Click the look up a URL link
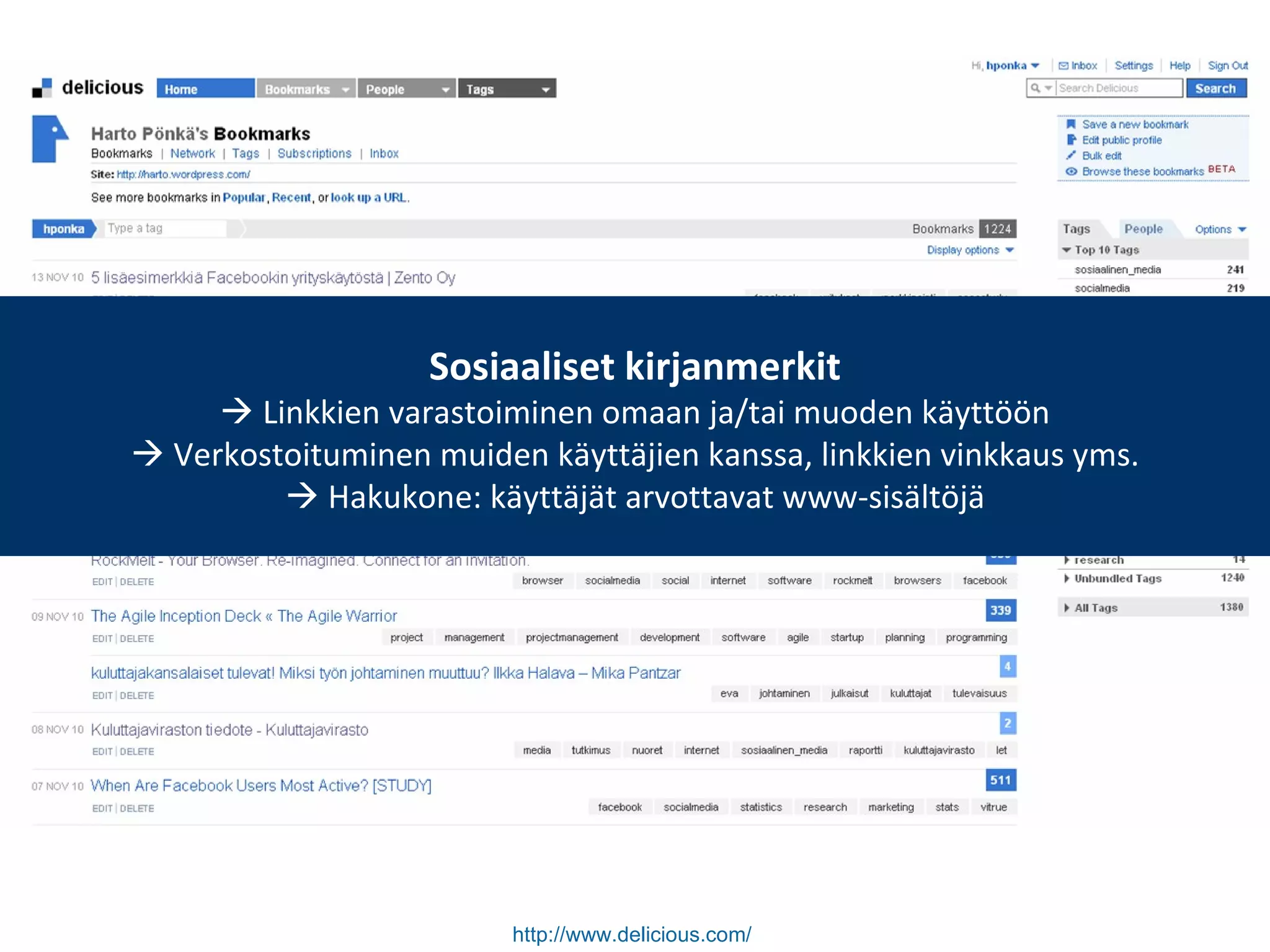1270x952 pixels. click(x=368, y=198)
